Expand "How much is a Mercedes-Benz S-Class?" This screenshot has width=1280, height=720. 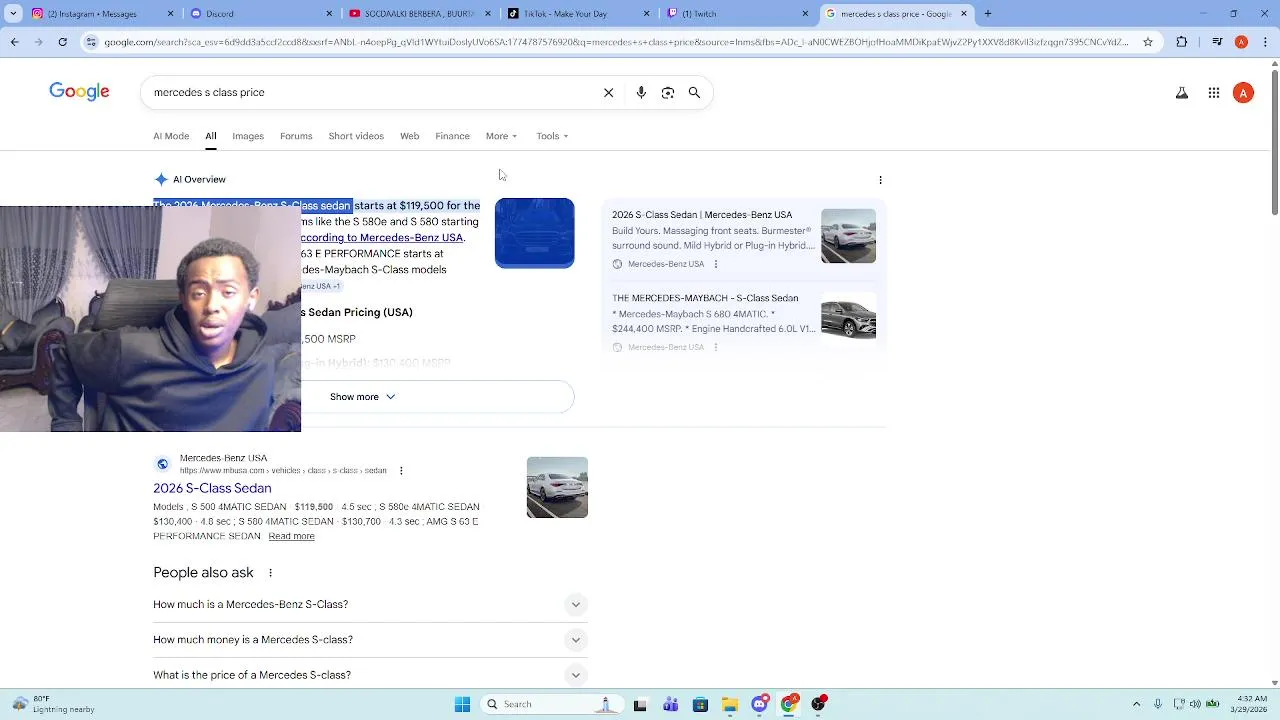[370, 604]
